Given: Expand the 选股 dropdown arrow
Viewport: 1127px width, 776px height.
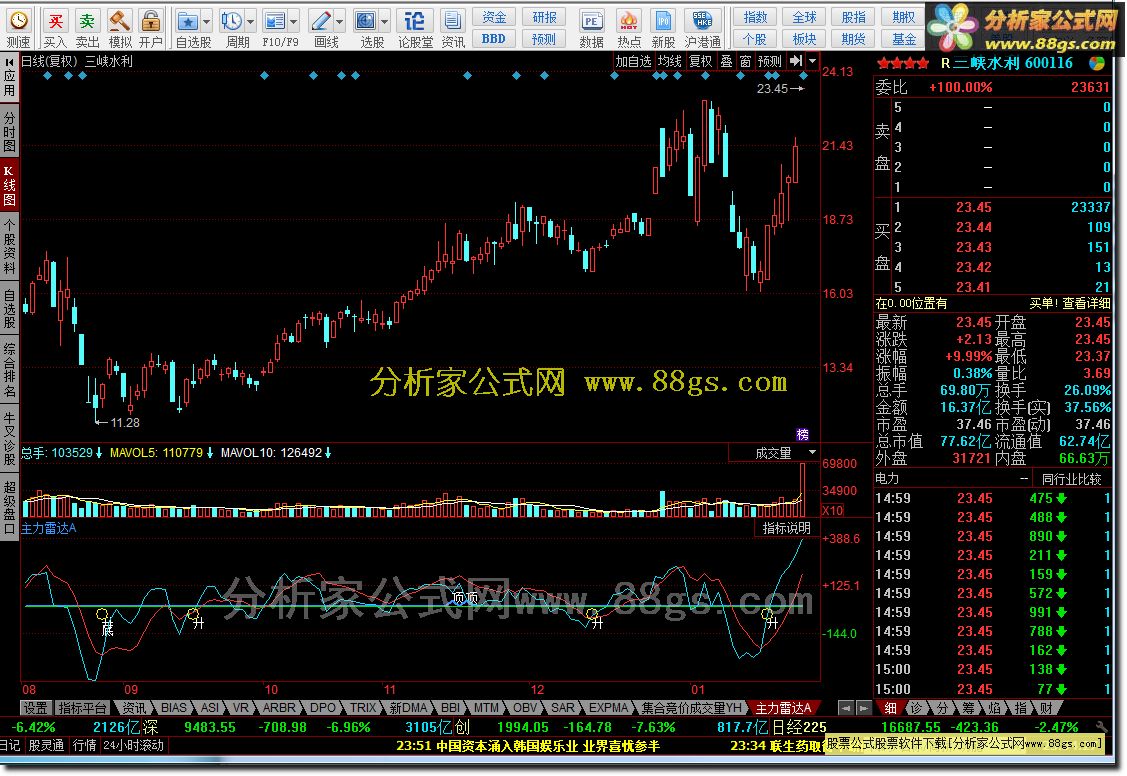Looking at the screenshot, I should [x=385, y=21].
